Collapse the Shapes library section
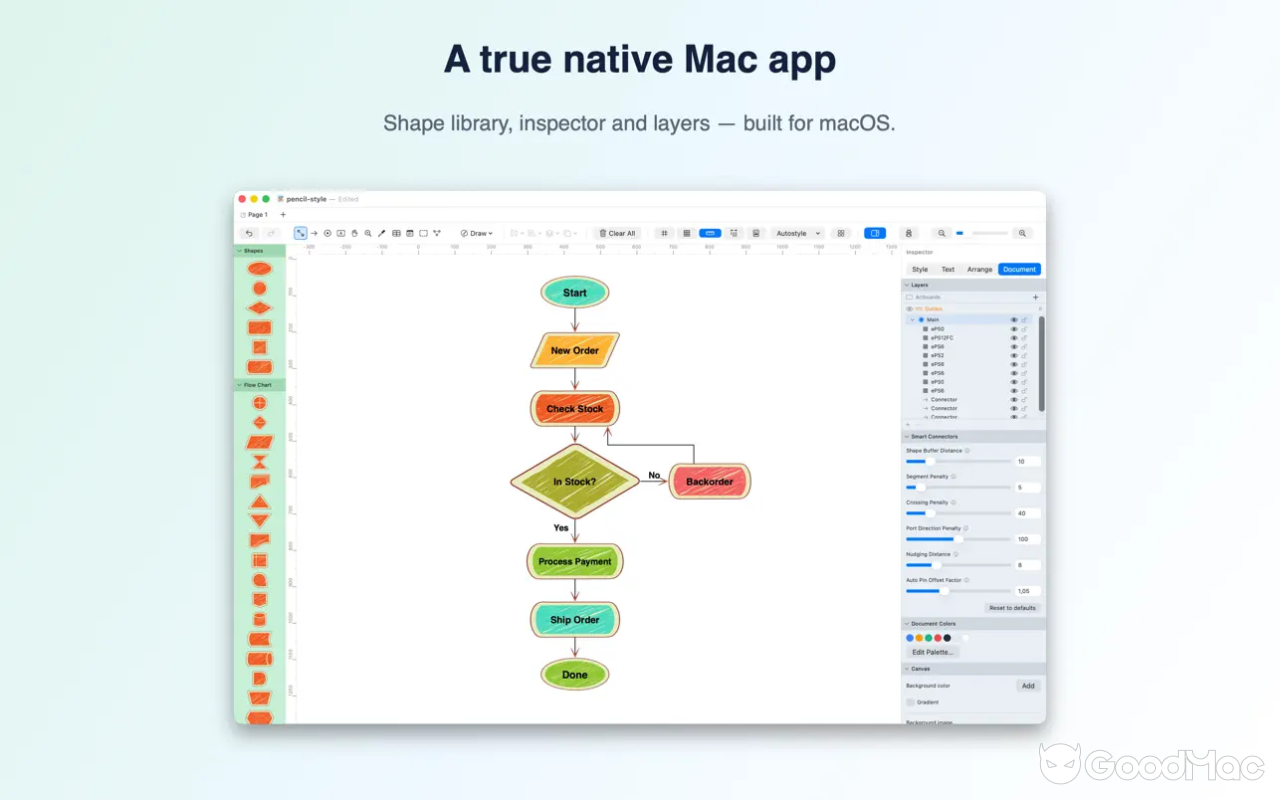This screenshot has width=1280, height=800. click(x=240, y=251)
